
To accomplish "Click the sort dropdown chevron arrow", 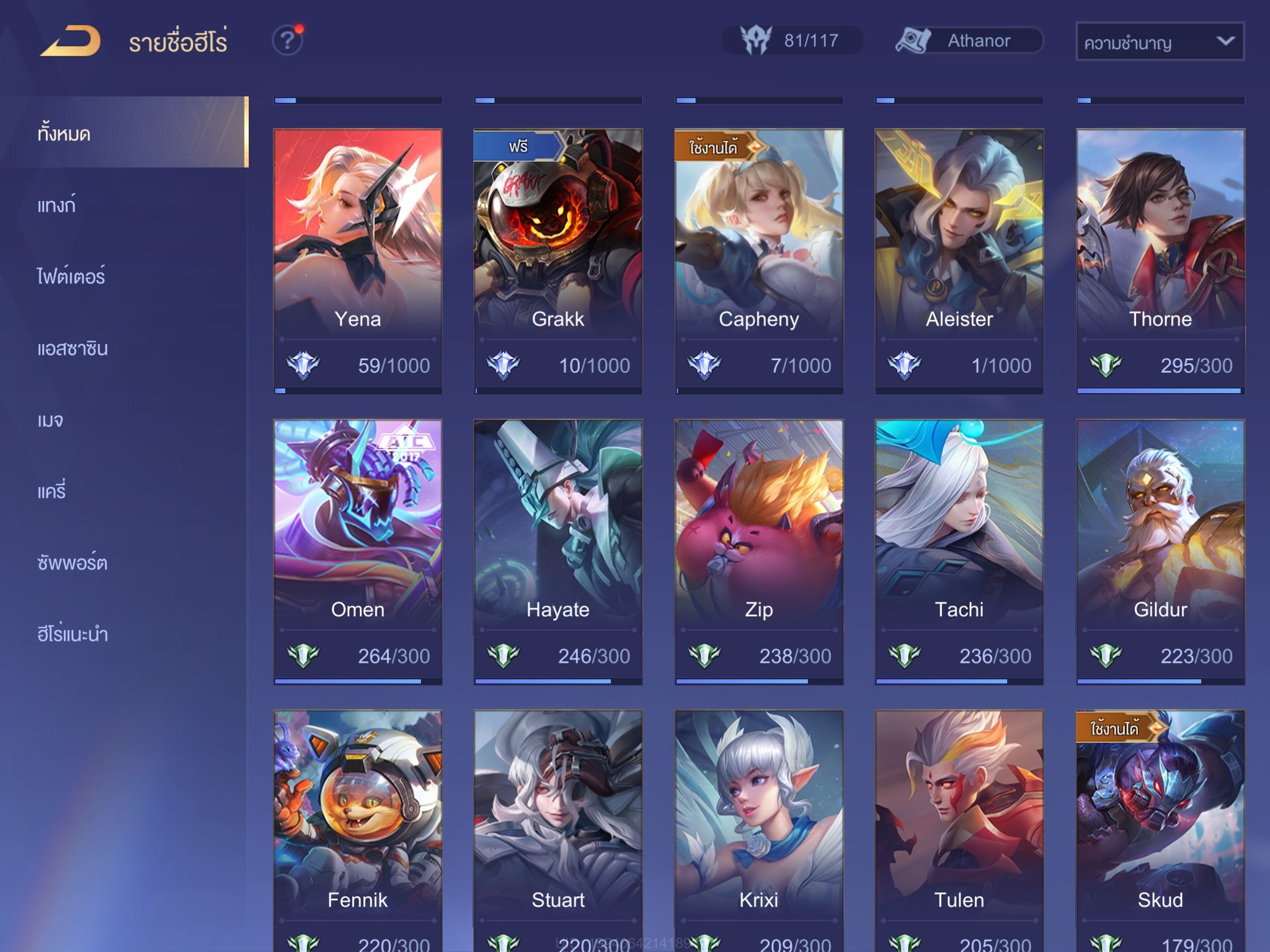I will (1225, 41).
